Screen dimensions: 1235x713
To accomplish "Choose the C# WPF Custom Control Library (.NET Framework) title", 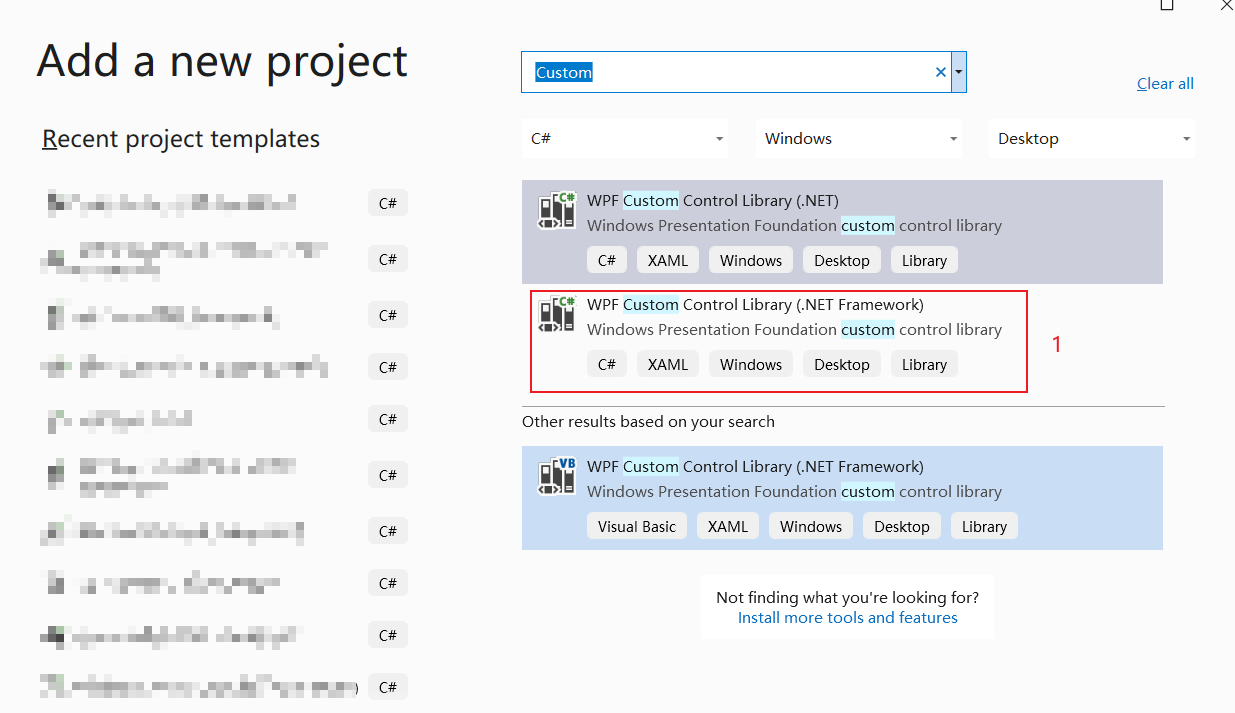I will tap(755, 304).
